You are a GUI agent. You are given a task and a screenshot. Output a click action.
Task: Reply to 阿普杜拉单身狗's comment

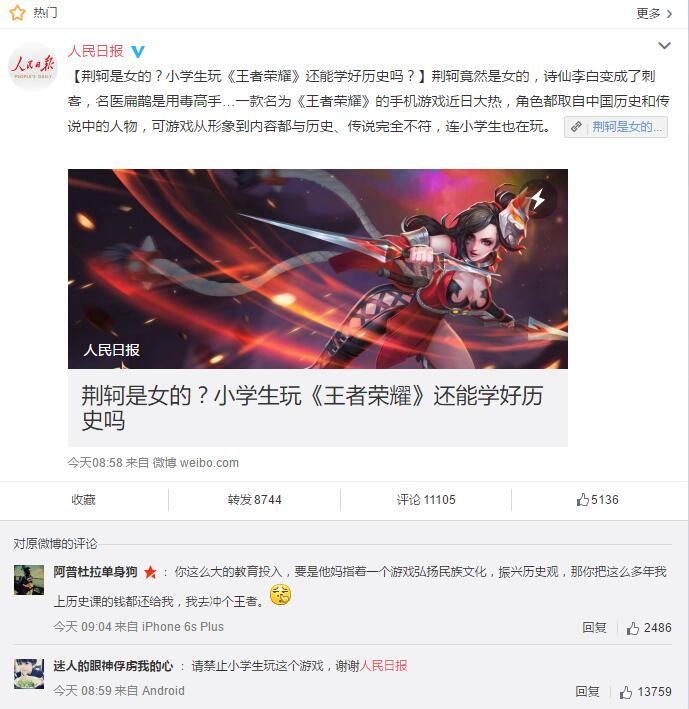[x=594, y=628]
